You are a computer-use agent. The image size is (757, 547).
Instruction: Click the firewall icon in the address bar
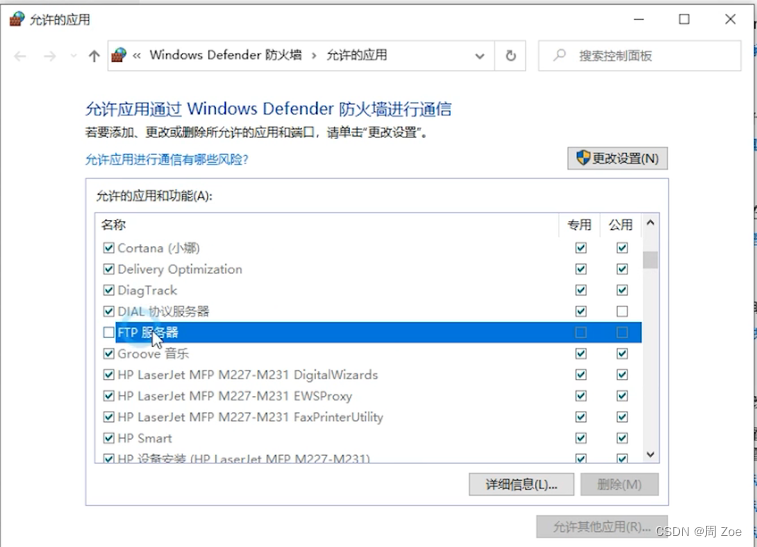coord(119,55)
